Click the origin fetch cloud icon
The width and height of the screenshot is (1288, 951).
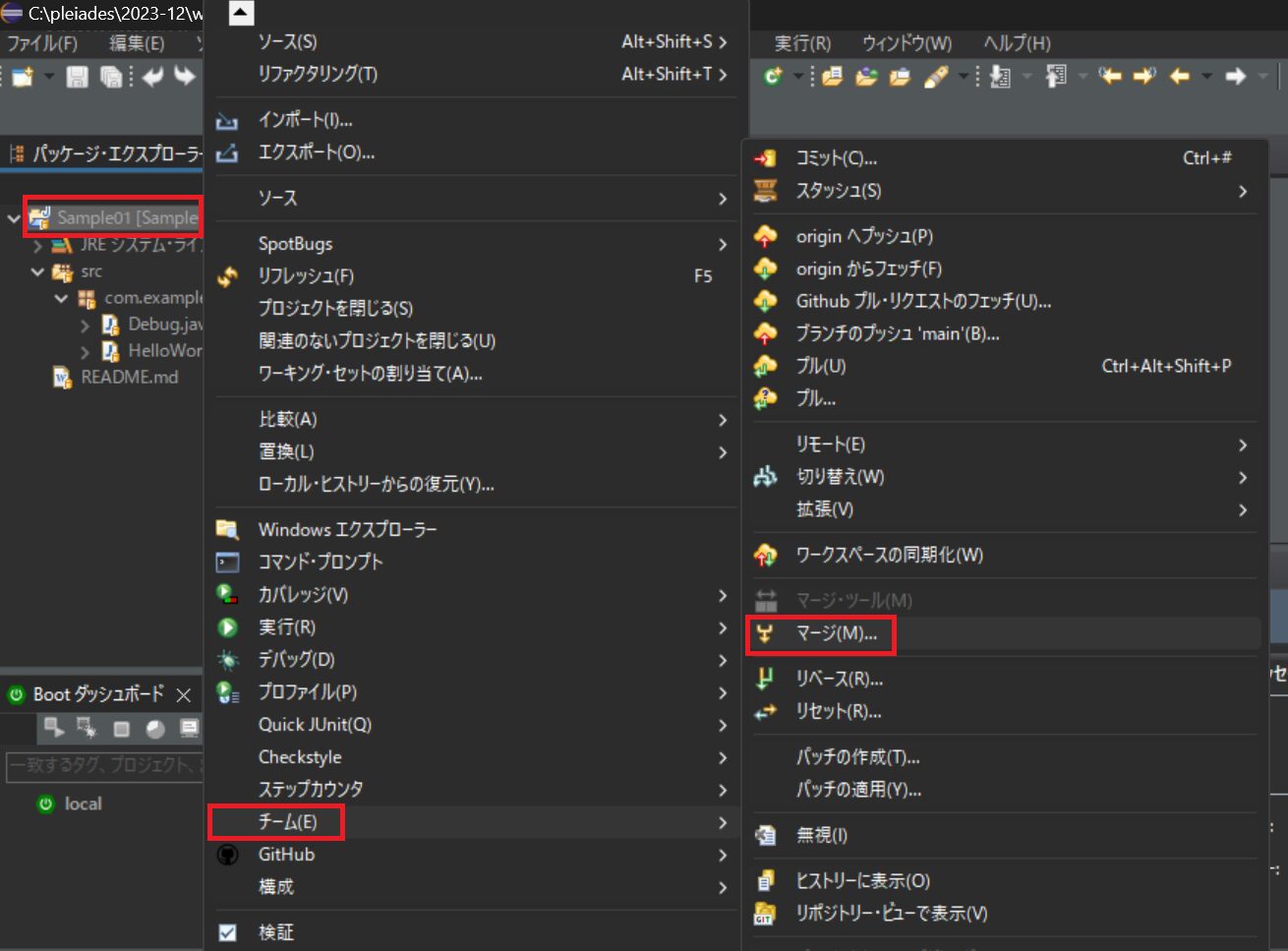pyautogui.click(x=765, y=268)
